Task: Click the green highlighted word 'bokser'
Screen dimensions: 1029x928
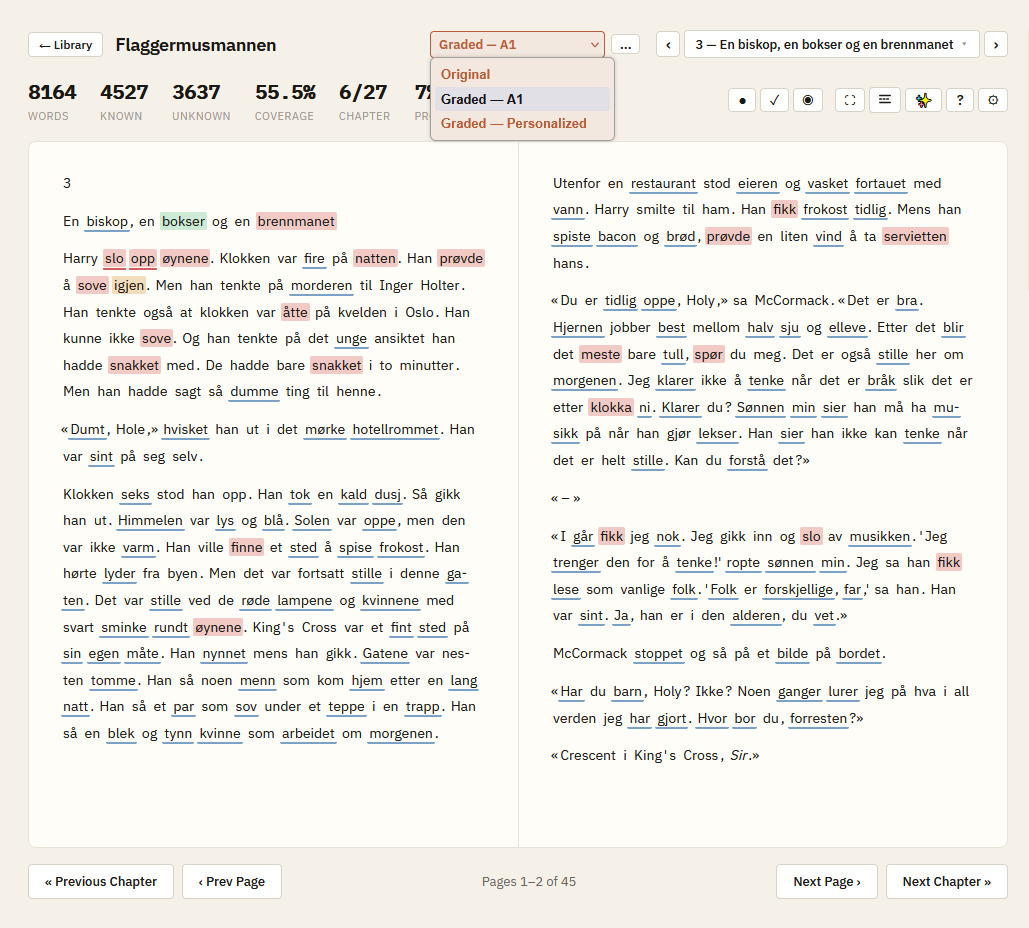Action: 184,221
